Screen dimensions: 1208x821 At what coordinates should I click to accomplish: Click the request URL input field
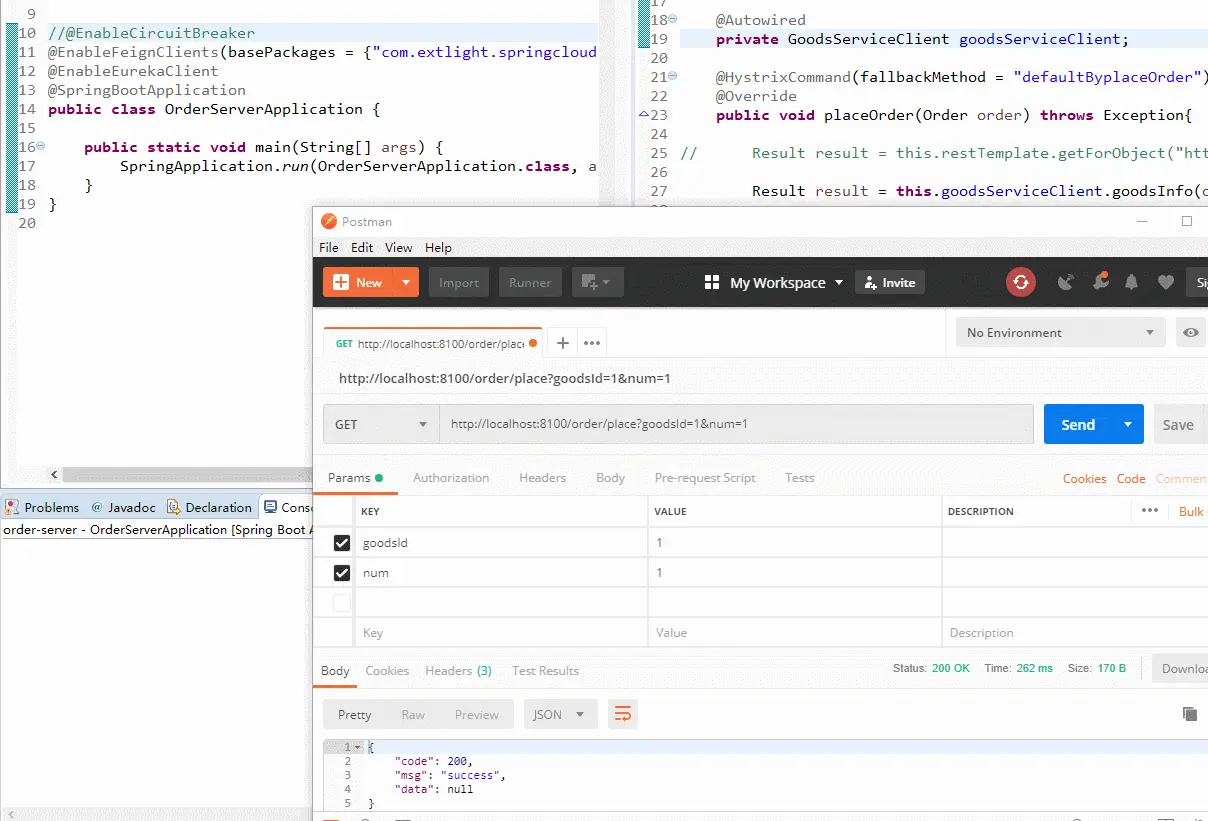[x=736, y=424]
